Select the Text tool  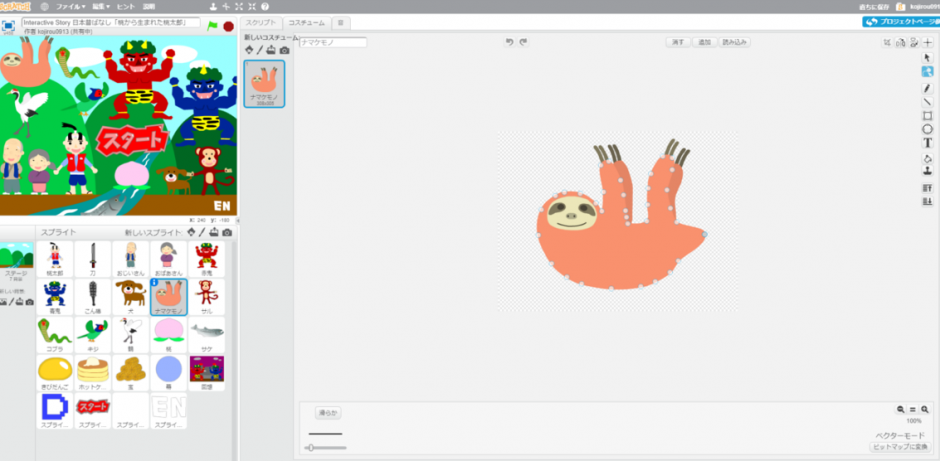(927, 143)
